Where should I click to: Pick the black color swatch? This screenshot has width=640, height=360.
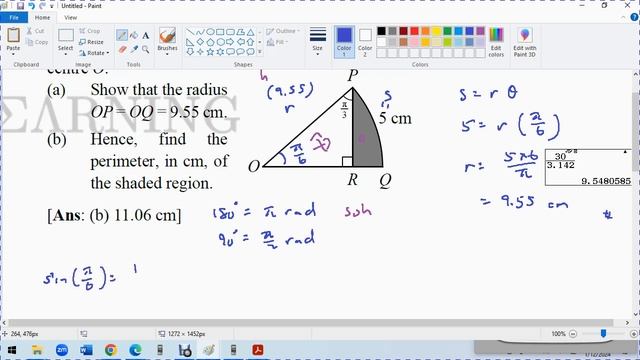(x=381, y=31)
